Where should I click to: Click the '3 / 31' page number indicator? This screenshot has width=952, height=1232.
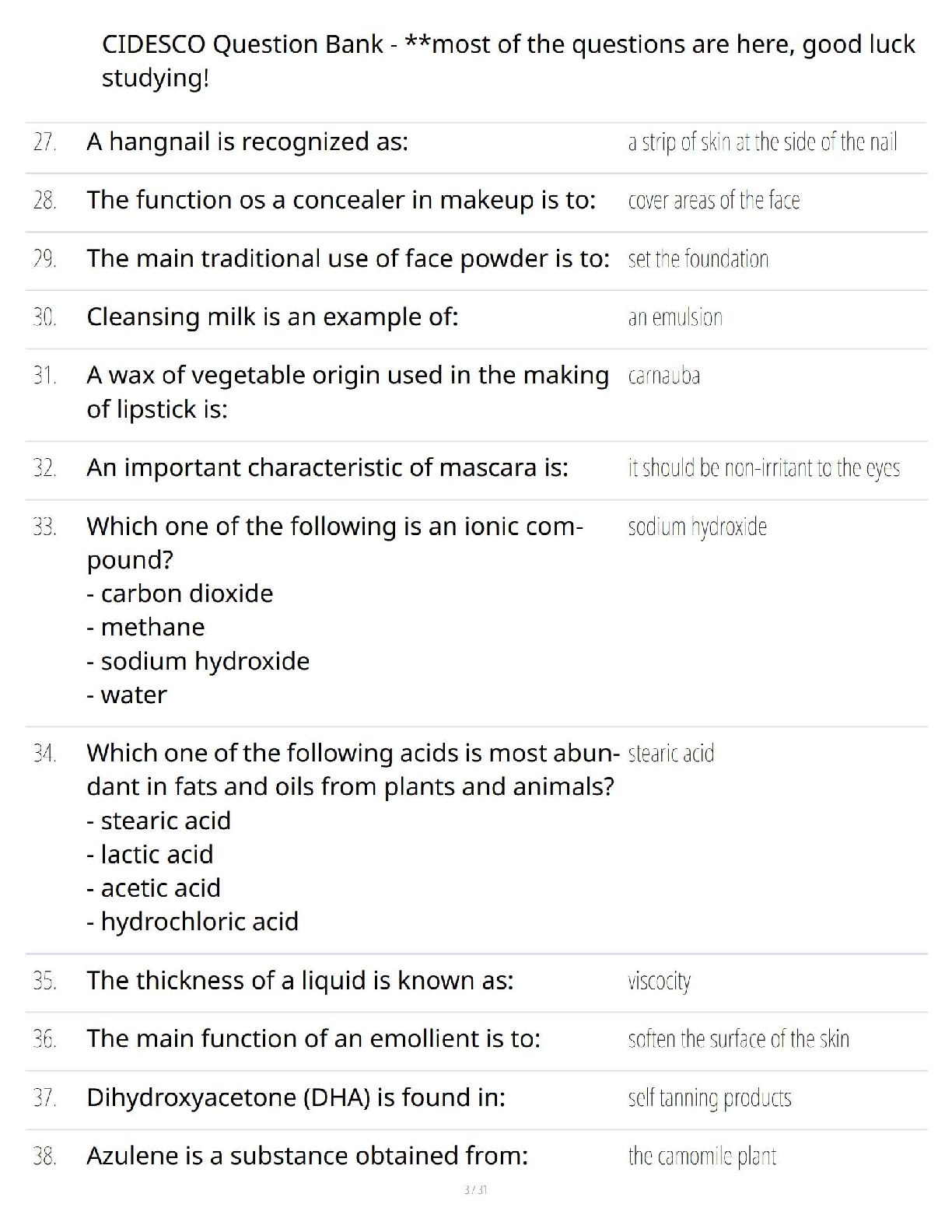pos(475,1189)
